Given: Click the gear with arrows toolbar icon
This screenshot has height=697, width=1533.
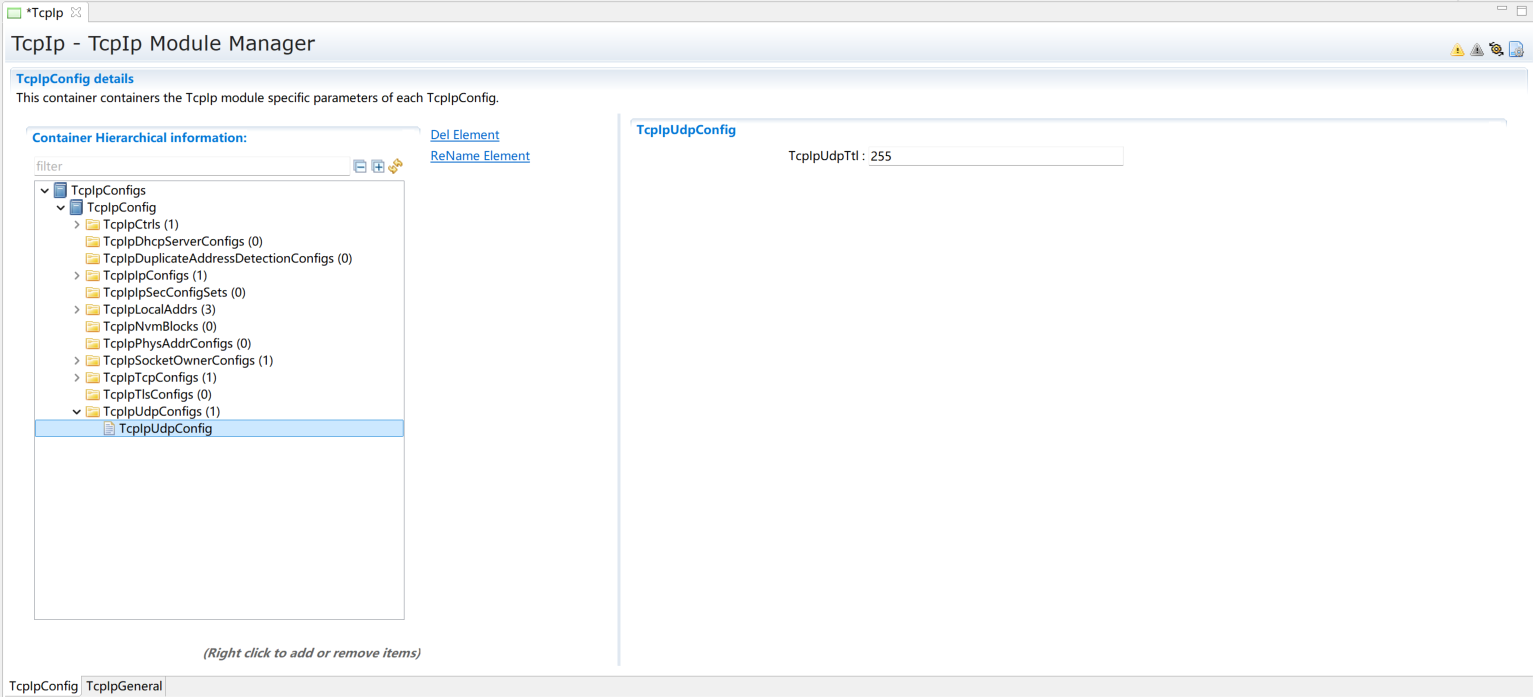Looking at the screenshot, I should pyautogui.click(x=1496, y=49).
